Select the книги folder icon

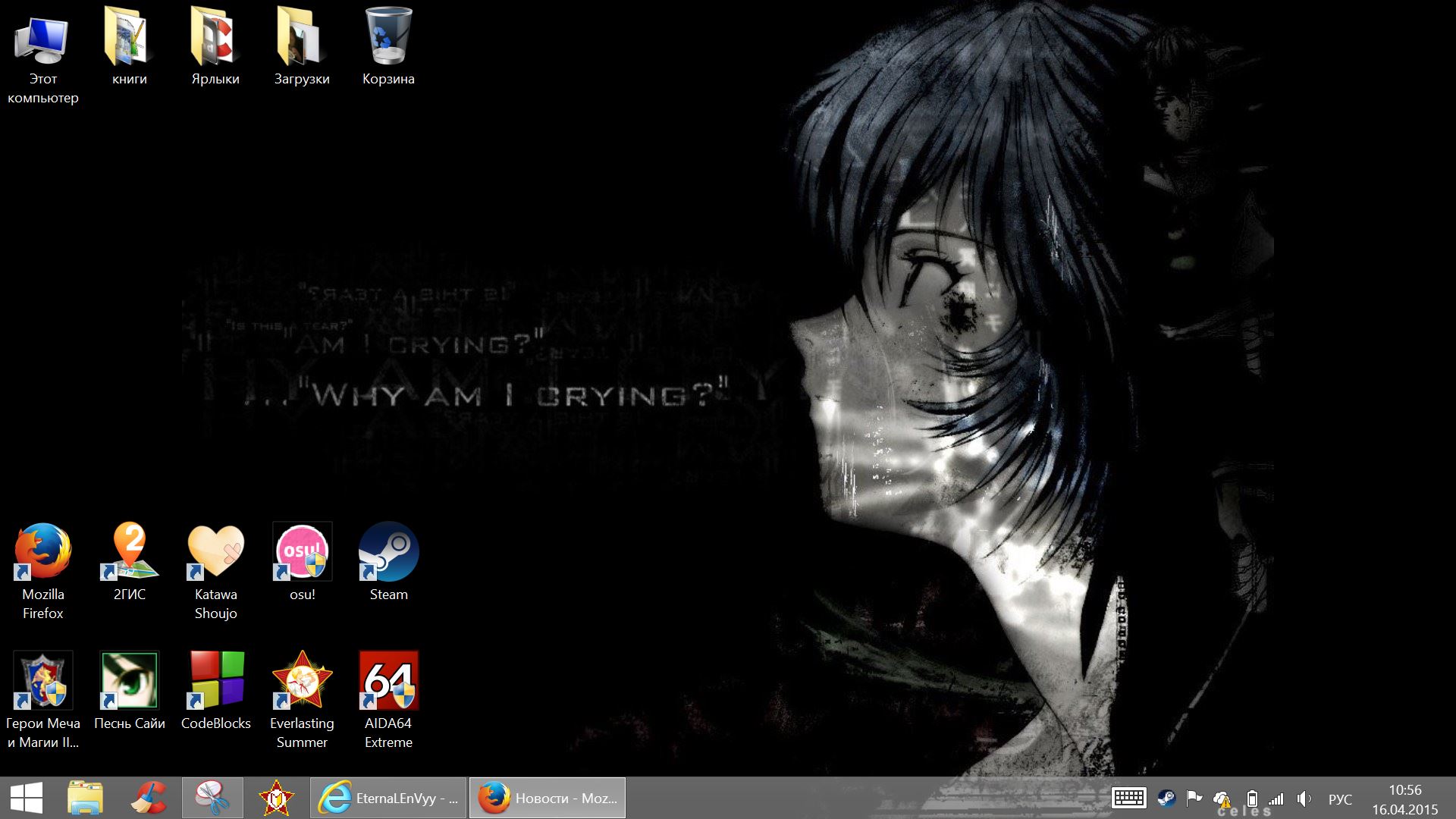tap(129, 38)
